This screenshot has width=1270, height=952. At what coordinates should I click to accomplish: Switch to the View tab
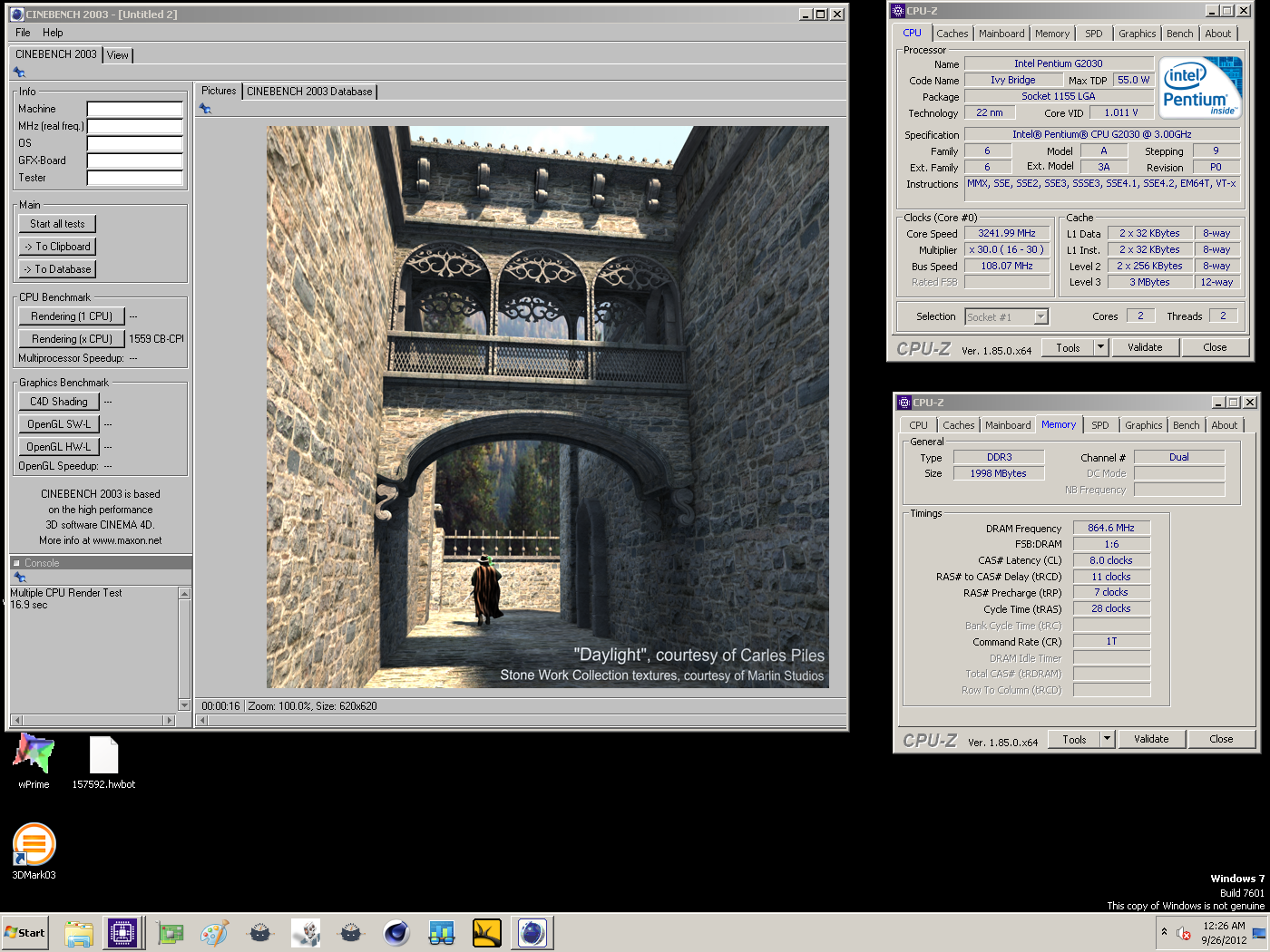(x=118, y=55)
